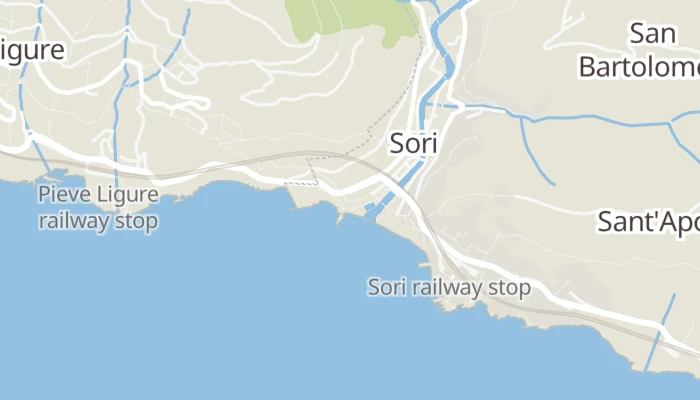Select the Sori railway stop label

pos(449,287)
